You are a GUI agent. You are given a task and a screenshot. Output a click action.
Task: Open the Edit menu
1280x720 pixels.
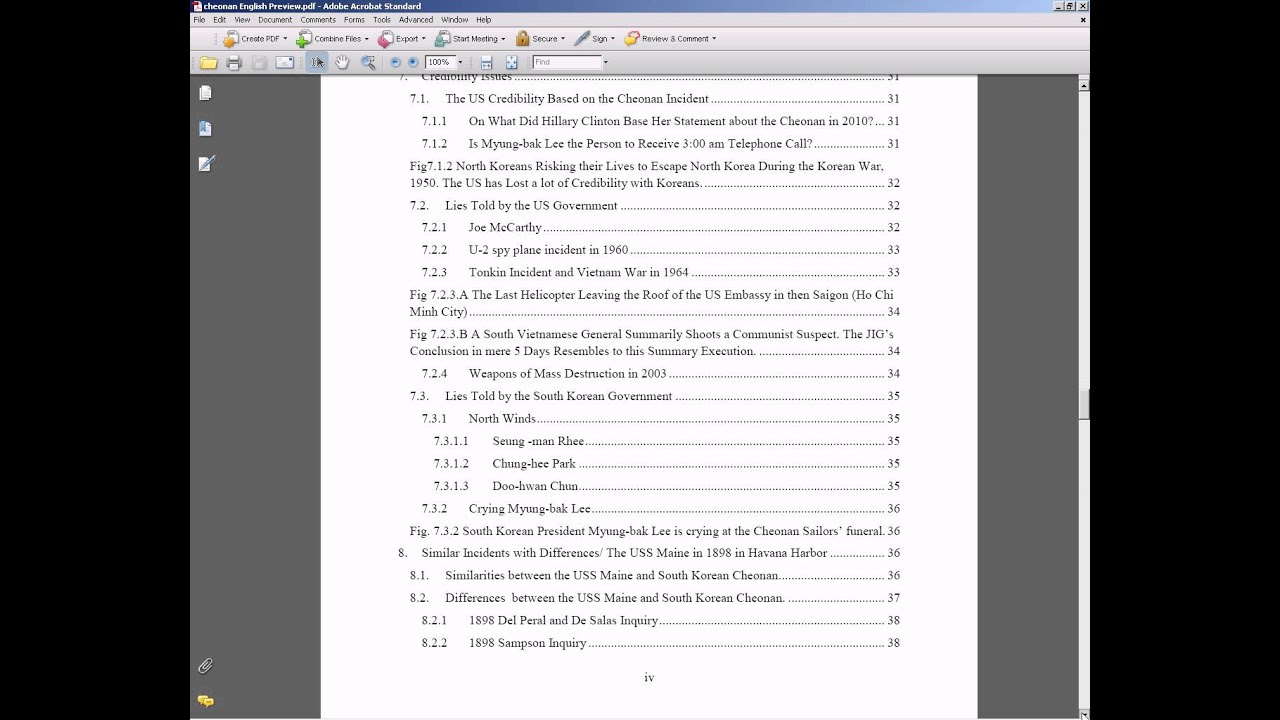219,20
